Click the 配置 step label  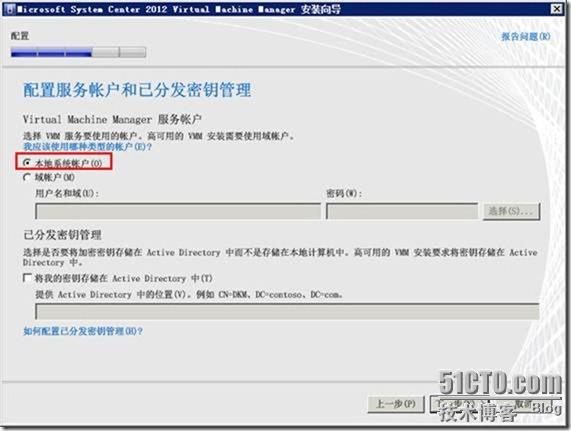click(x=20, y=36)
